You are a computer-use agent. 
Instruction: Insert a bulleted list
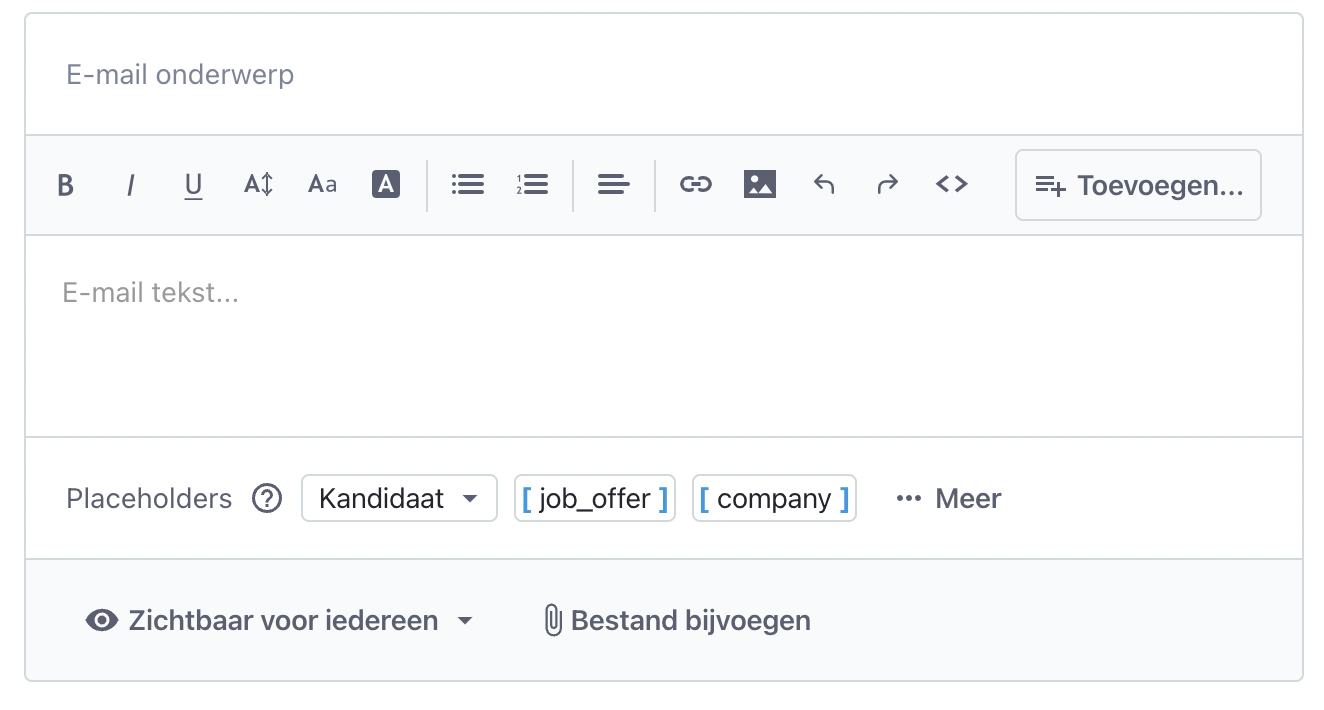(467, 184)
